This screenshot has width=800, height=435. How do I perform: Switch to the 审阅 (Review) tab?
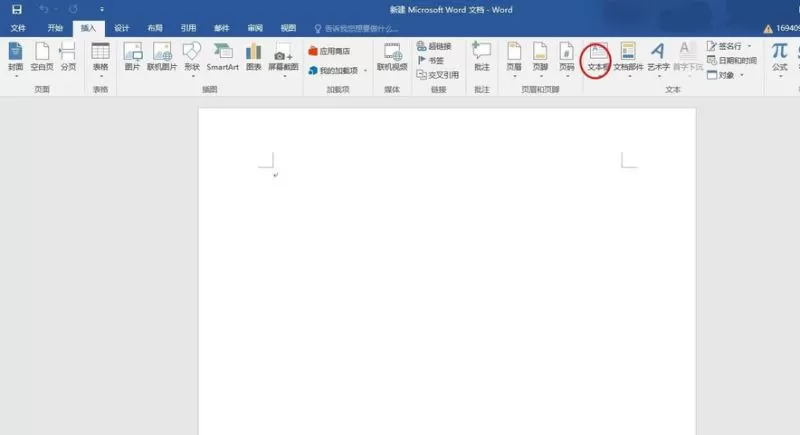(x=255, y=28)
